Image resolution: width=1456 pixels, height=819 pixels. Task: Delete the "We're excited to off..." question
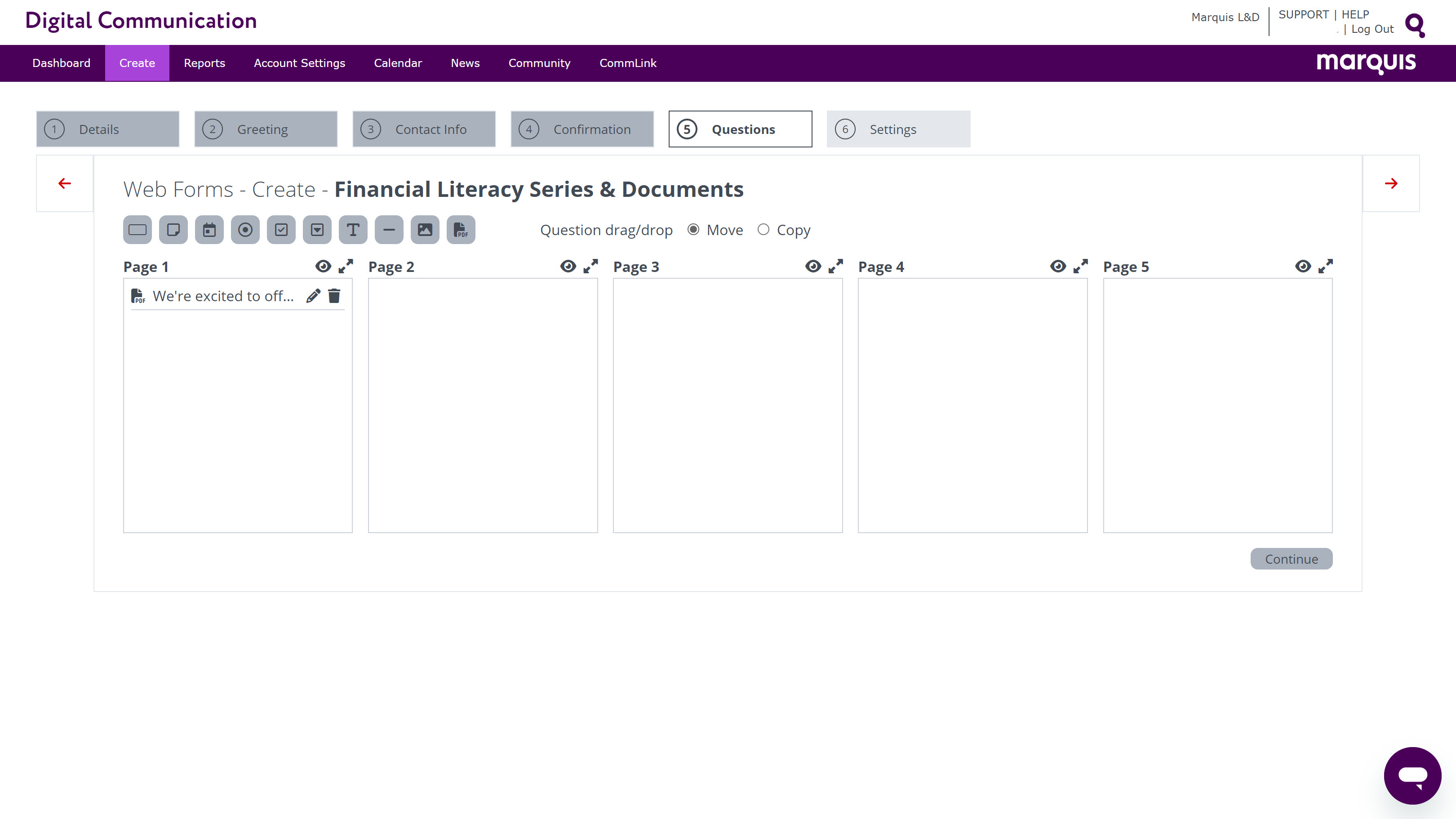pos(335,296)
